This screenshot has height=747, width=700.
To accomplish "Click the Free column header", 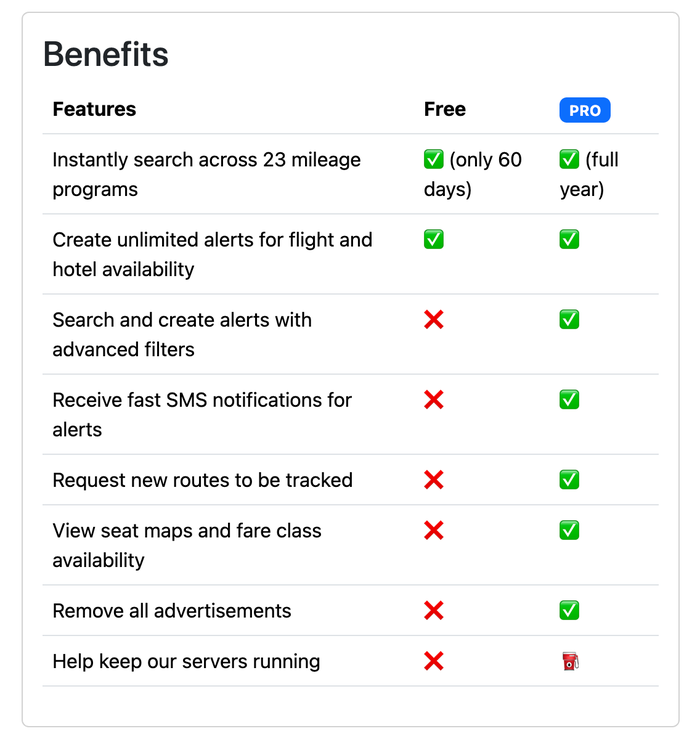I will (445, 109).
